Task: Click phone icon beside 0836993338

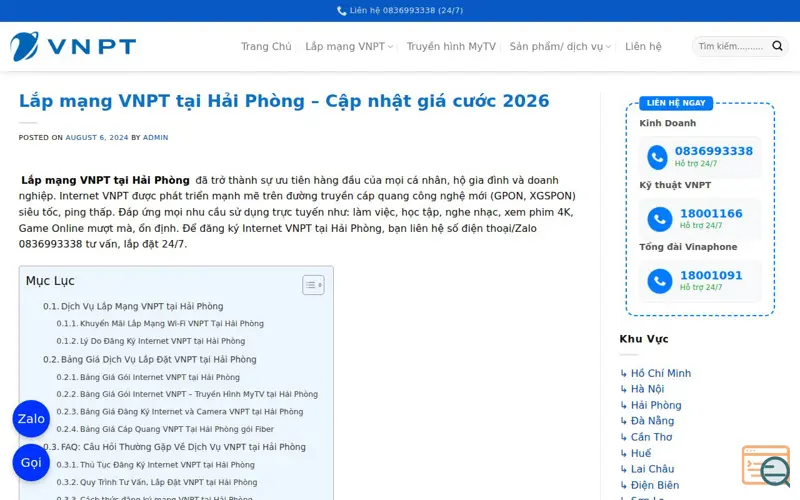Action: [657, 157]
